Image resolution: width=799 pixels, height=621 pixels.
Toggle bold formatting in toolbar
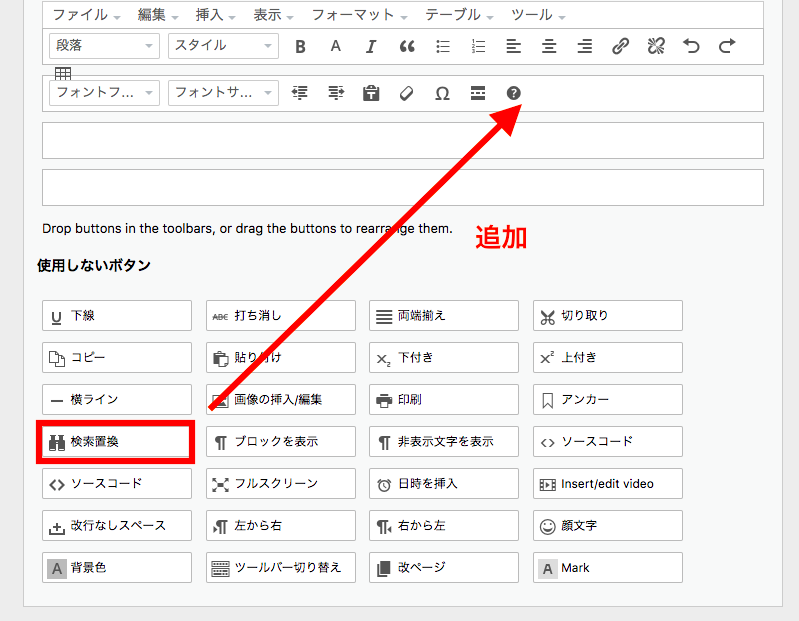click(x=300, y=46)
